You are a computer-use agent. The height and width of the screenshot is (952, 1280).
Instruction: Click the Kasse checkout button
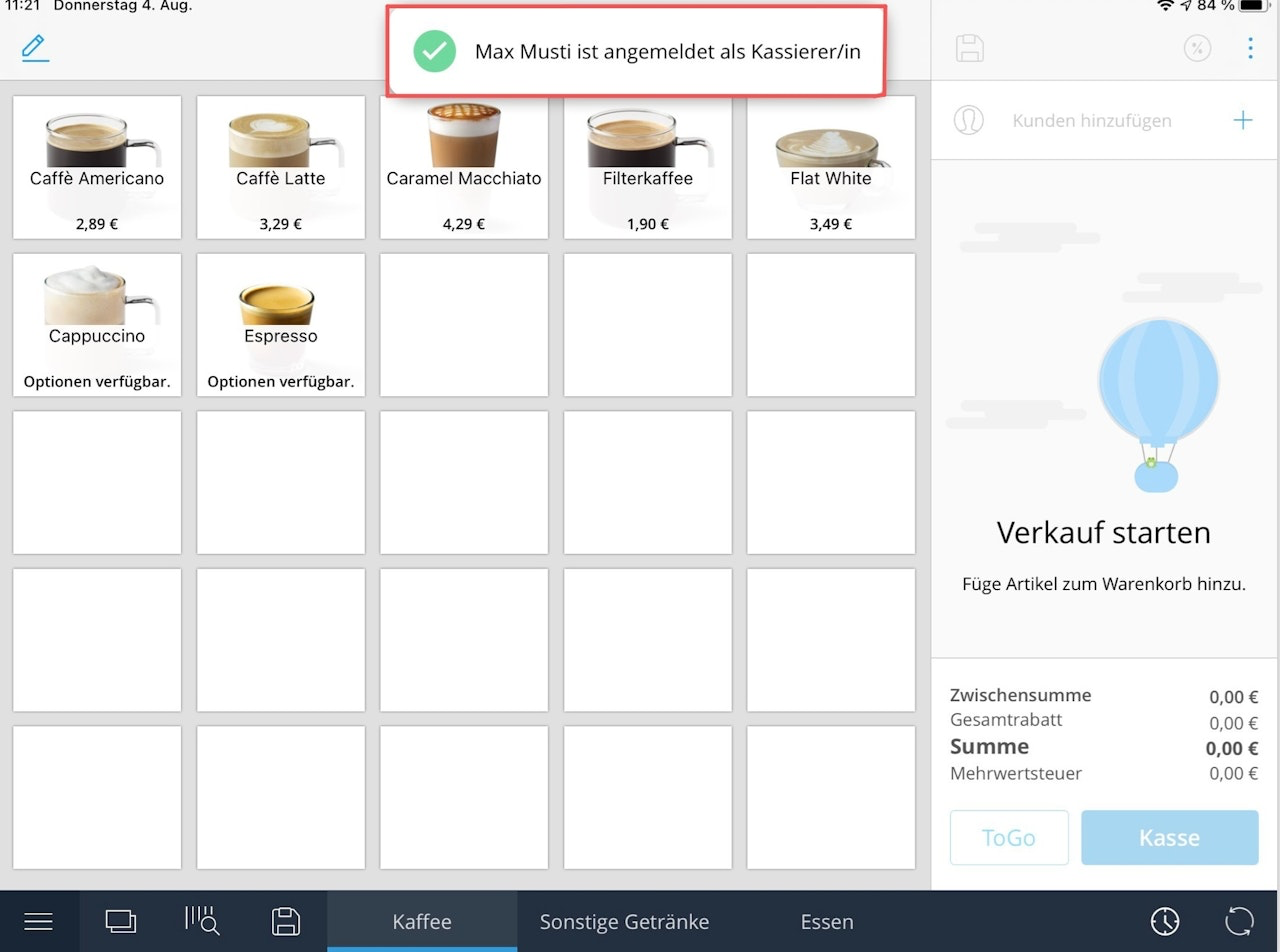(1169, 837)
